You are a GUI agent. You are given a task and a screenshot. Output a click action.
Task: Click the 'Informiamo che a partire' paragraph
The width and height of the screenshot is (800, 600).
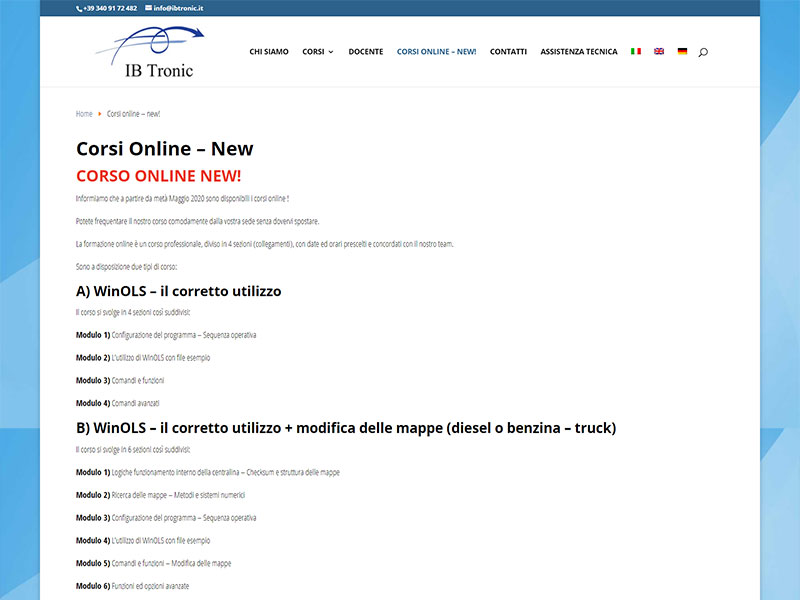(x=183, y=198)
